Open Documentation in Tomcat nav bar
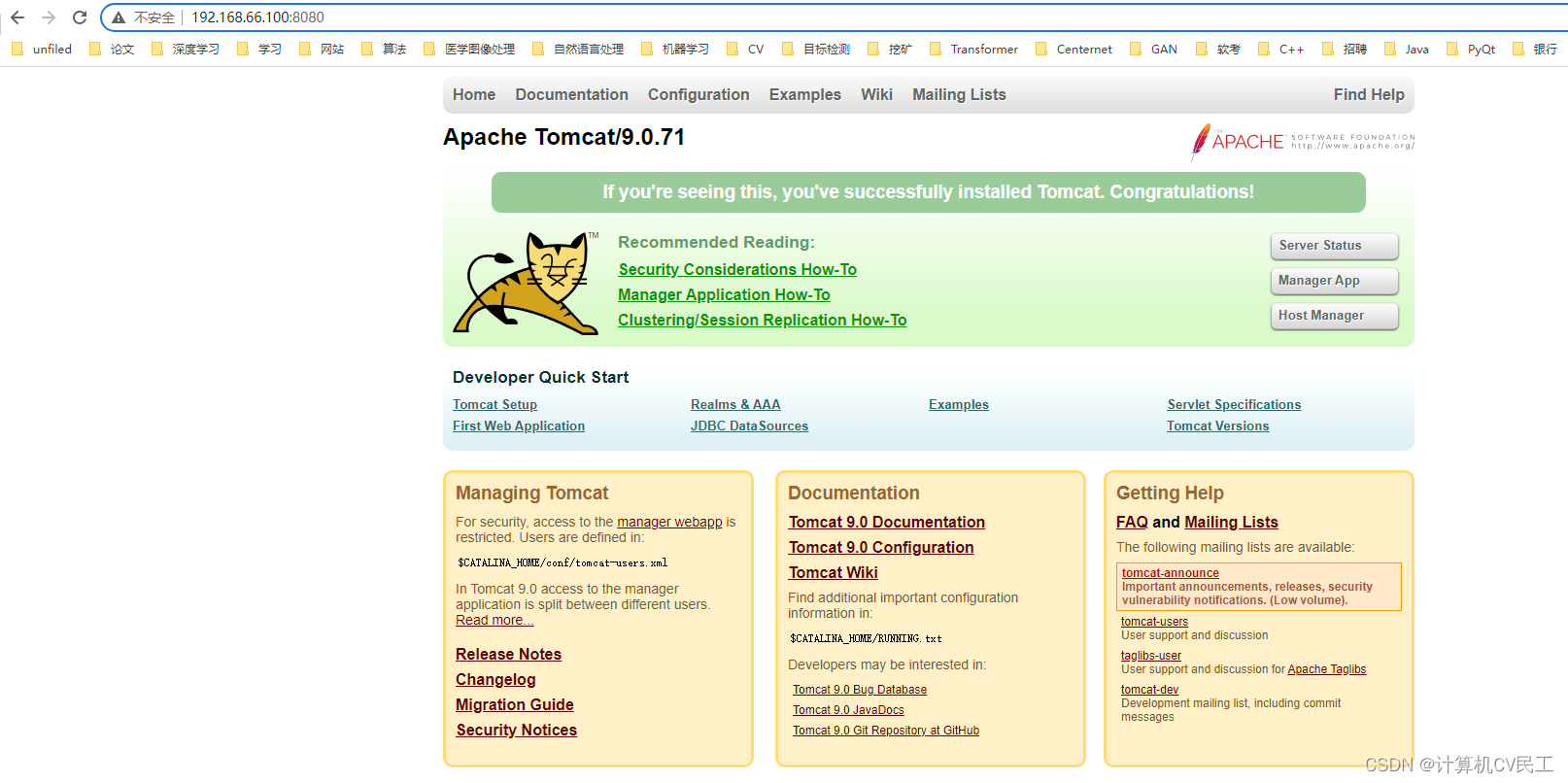Screen dimensions: 1568x783 pos(571,94)
